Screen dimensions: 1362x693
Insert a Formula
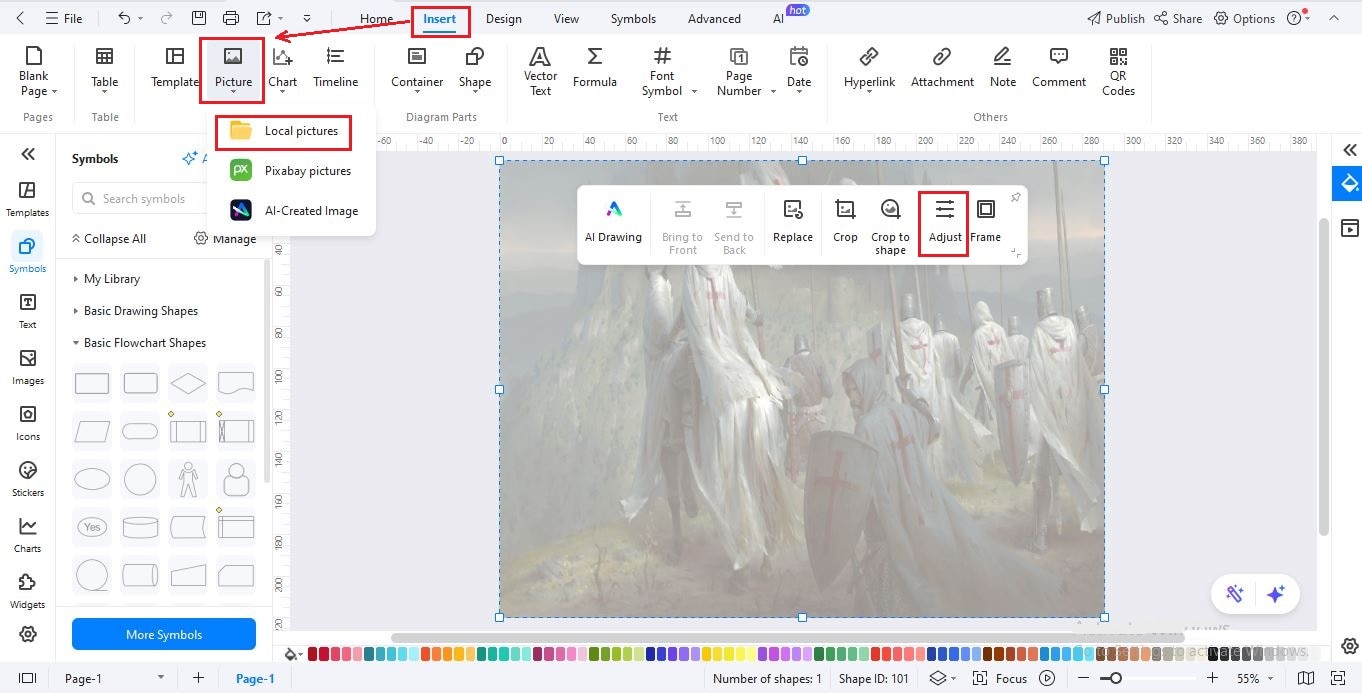595,68
